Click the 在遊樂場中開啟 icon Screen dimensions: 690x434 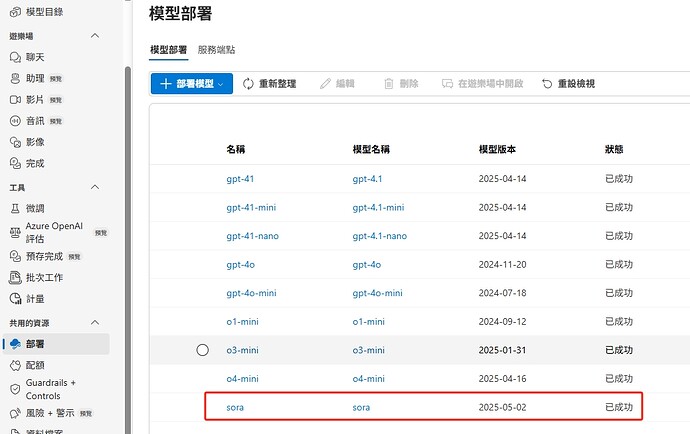pos(447,84)
